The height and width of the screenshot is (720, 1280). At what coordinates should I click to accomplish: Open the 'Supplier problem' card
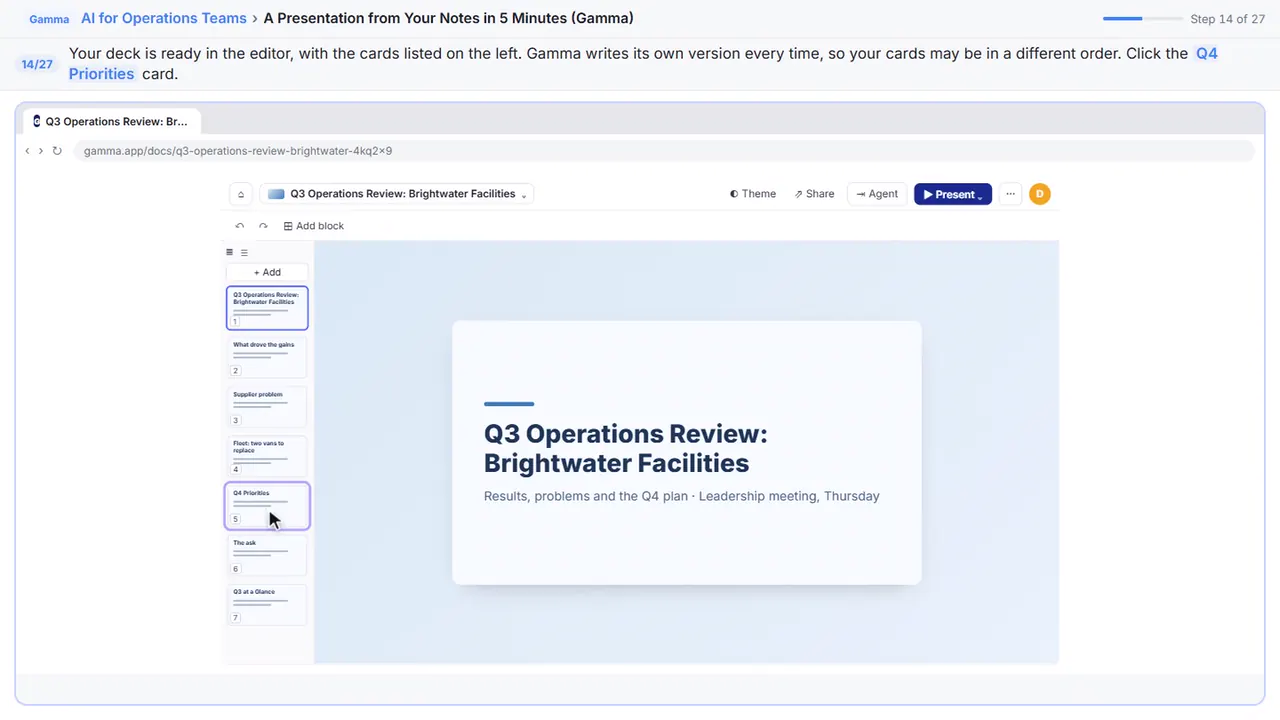(267, 407)
